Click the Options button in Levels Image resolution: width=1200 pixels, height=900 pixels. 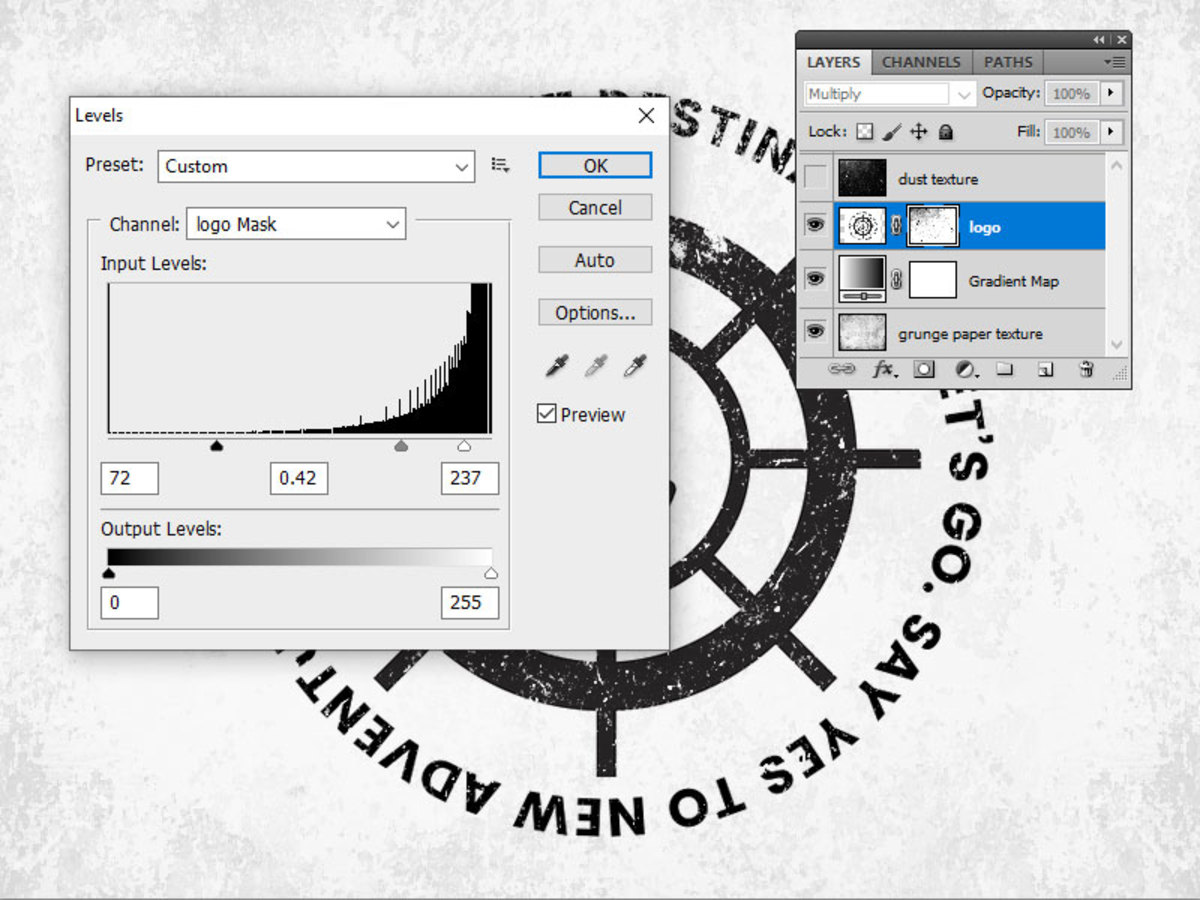pos(594,312)
